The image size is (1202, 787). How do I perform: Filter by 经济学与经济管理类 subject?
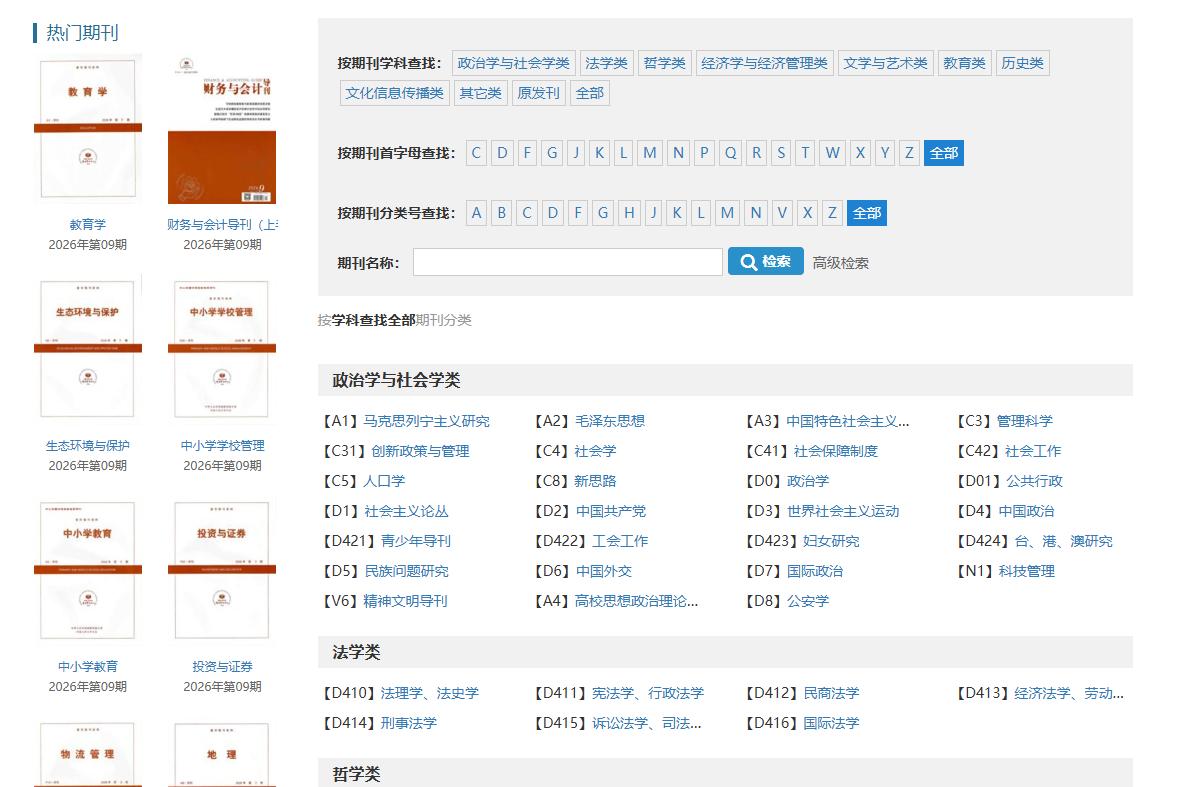pos(765,63)
